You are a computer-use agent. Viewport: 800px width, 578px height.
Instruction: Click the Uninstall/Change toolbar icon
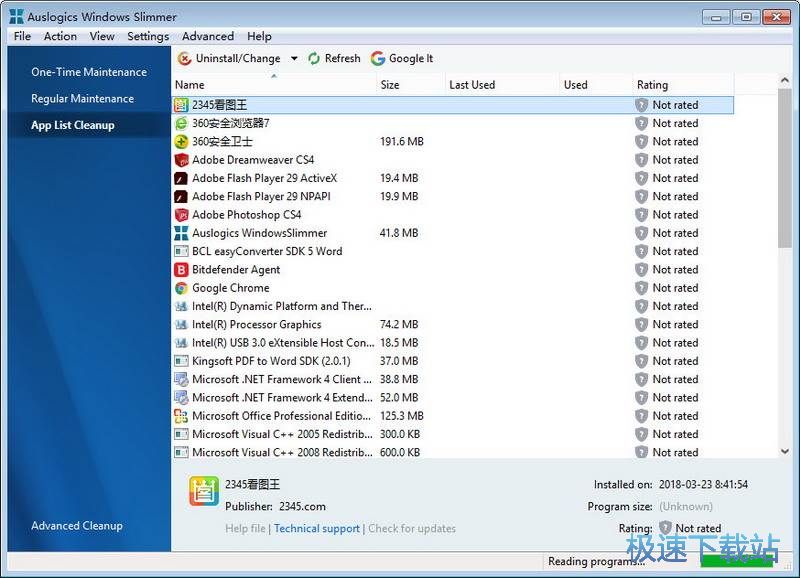pos(185,59)
